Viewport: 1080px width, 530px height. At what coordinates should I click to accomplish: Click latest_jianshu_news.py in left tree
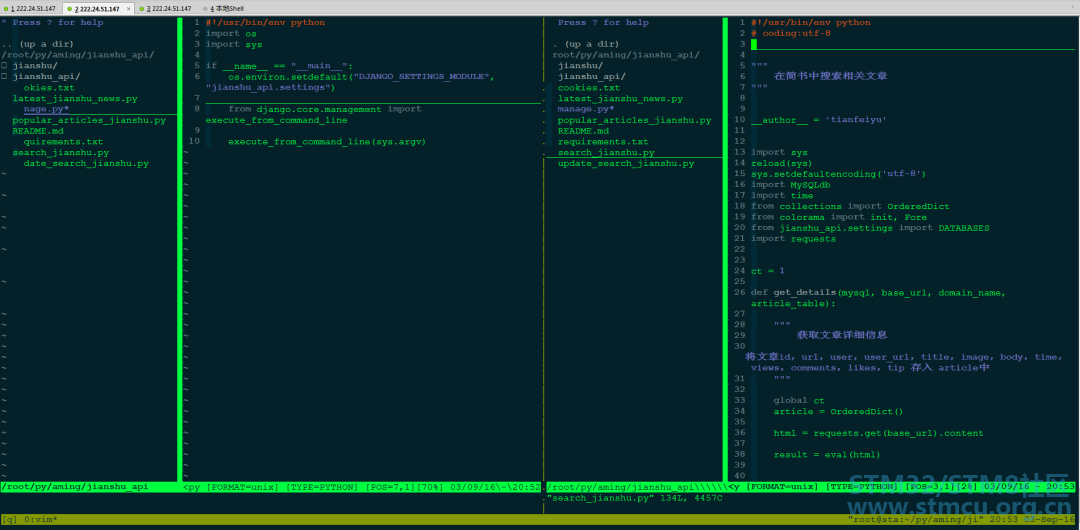(x=75, y=99)
